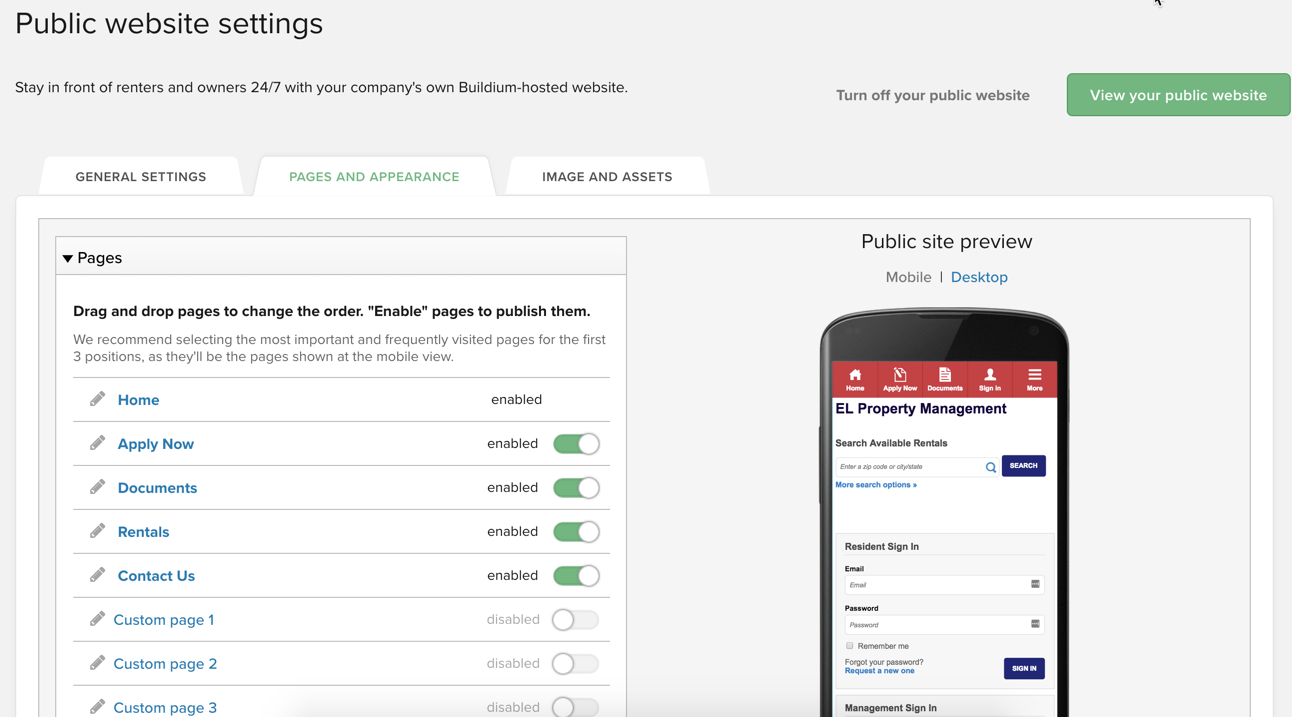The height and width of the screenshot is (717, 1292).
Task: Turn off the Documents page toggle
Action: coord(576,487)
